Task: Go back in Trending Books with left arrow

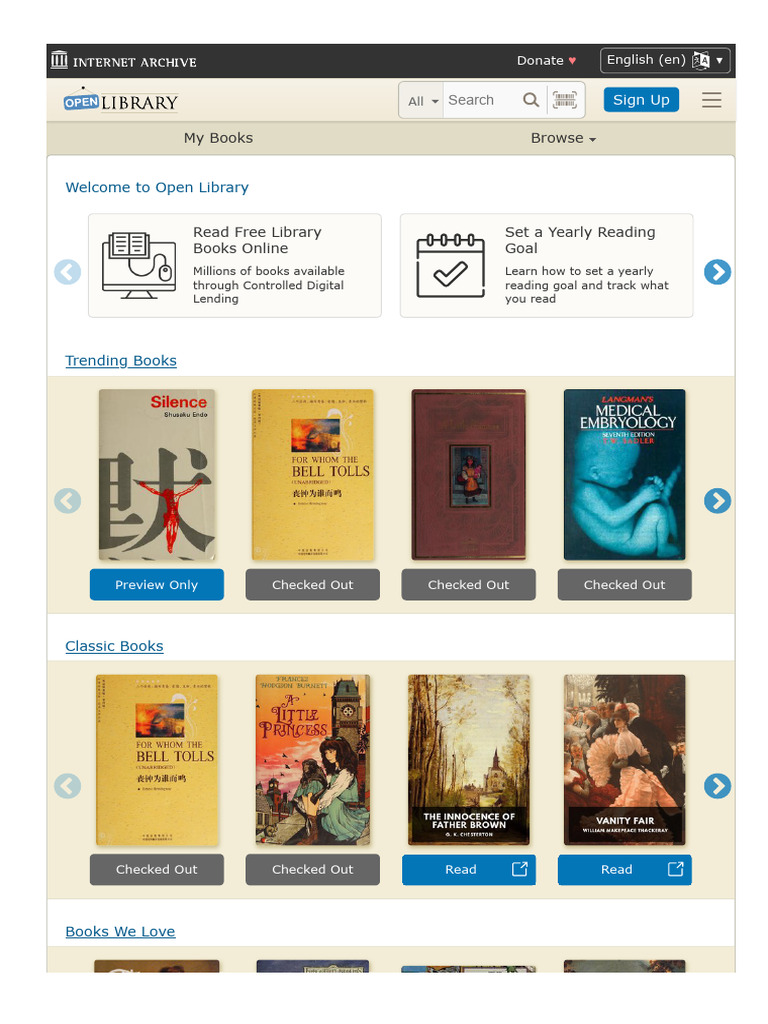Action: click(67, 501)
